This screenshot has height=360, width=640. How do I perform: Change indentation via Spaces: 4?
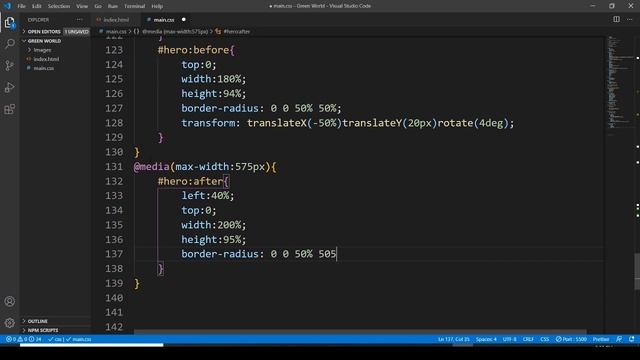pos(486,339)
